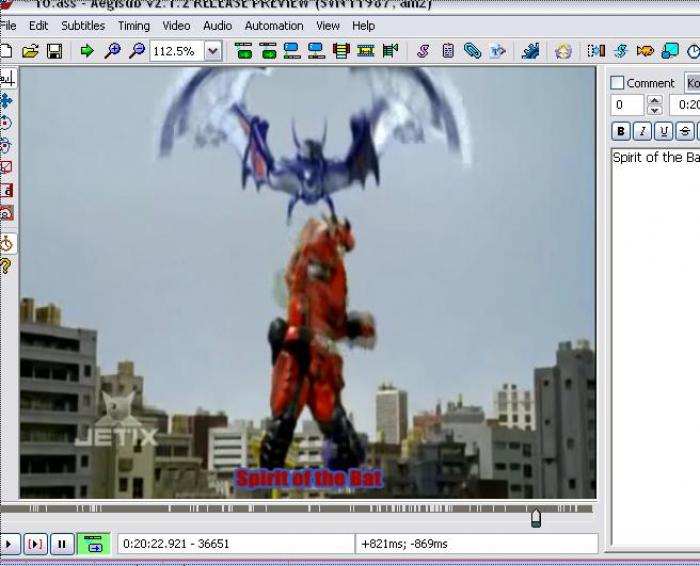The height and width of the screenshot is (566, 700).
Task: Launch ASSDraw icon
Action: pyautogui.click(x=563, y=51)
